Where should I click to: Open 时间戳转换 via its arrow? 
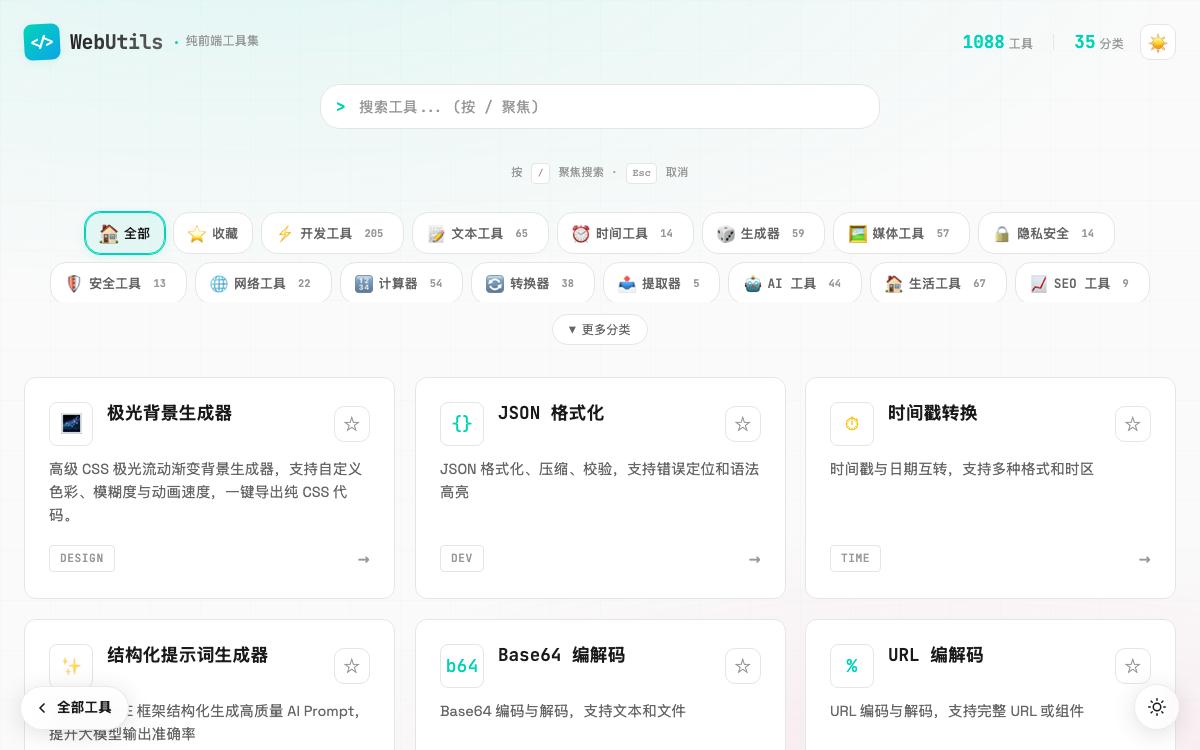click(1145, 559)
